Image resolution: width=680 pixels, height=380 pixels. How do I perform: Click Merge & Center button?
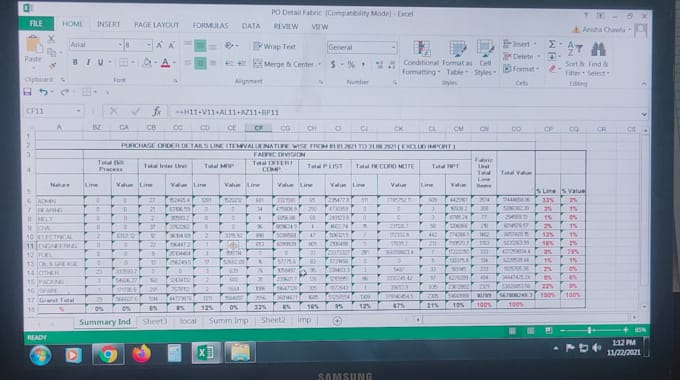tap(284, 64)
